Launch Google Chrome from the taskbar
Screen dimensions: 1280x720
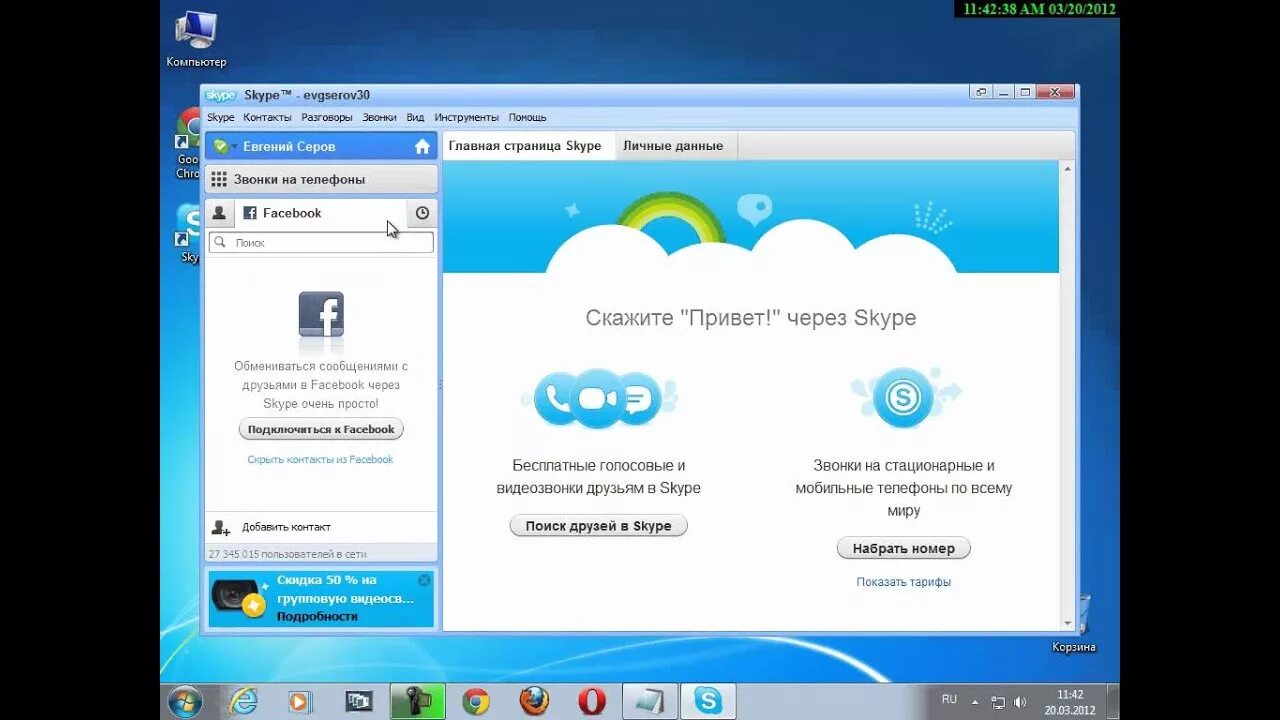click(476, 701)
